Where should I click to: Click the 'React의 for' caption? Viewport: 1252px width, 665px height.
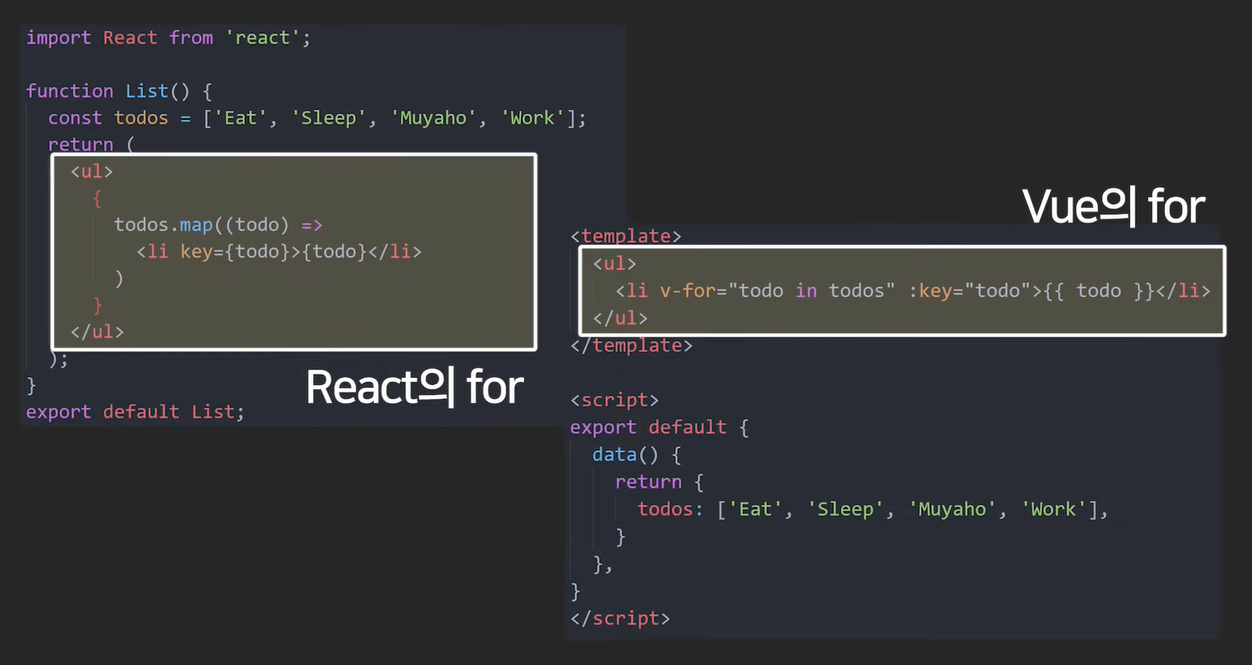414,387
